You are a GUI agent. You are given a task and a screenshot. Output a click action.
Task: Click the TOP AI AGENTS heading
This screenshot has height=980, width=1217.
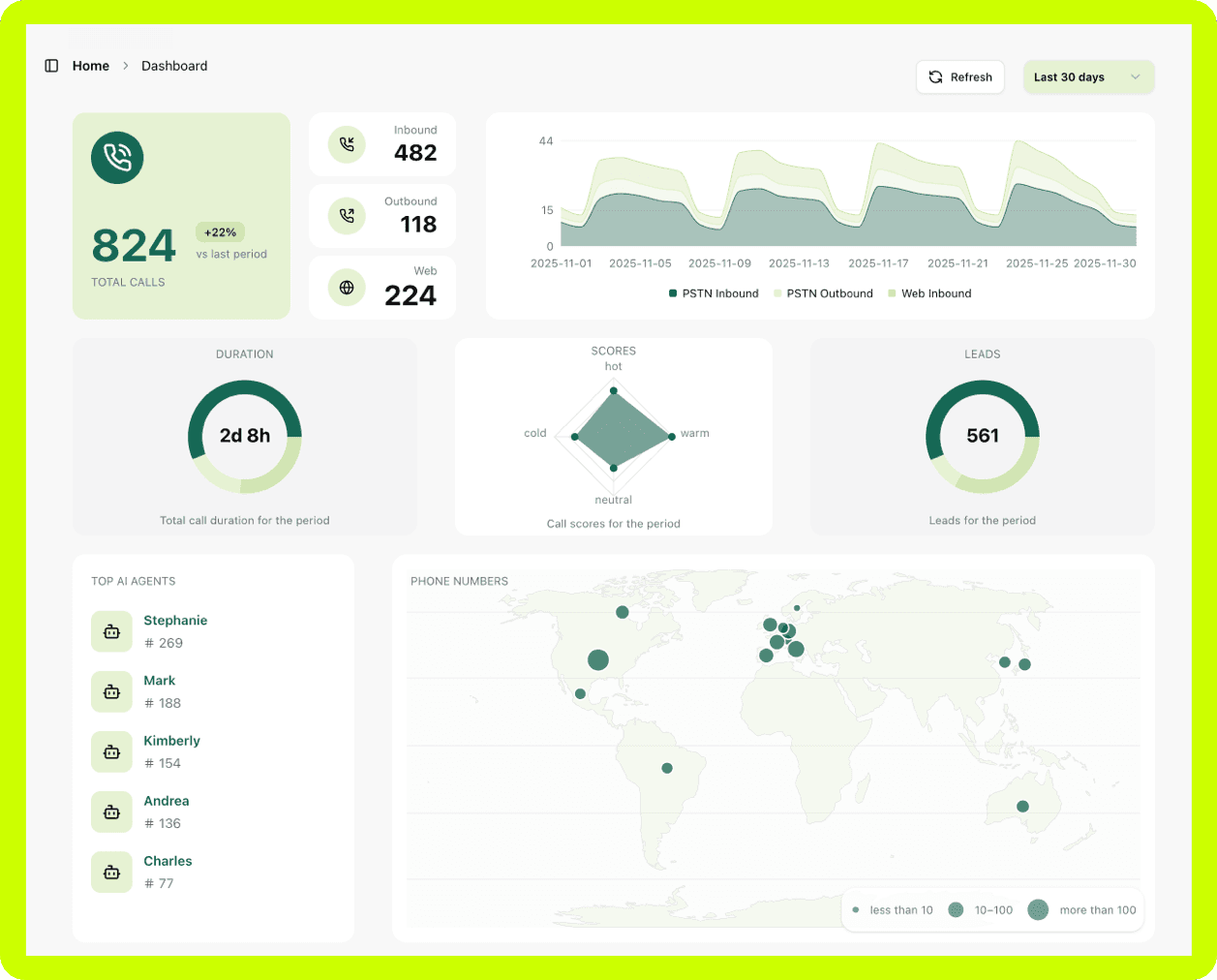point(134,581)
